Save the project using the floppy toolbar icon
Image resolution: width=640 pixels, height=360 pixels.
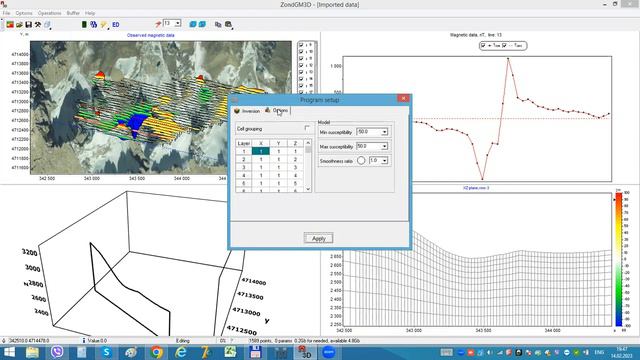[29, 24]
